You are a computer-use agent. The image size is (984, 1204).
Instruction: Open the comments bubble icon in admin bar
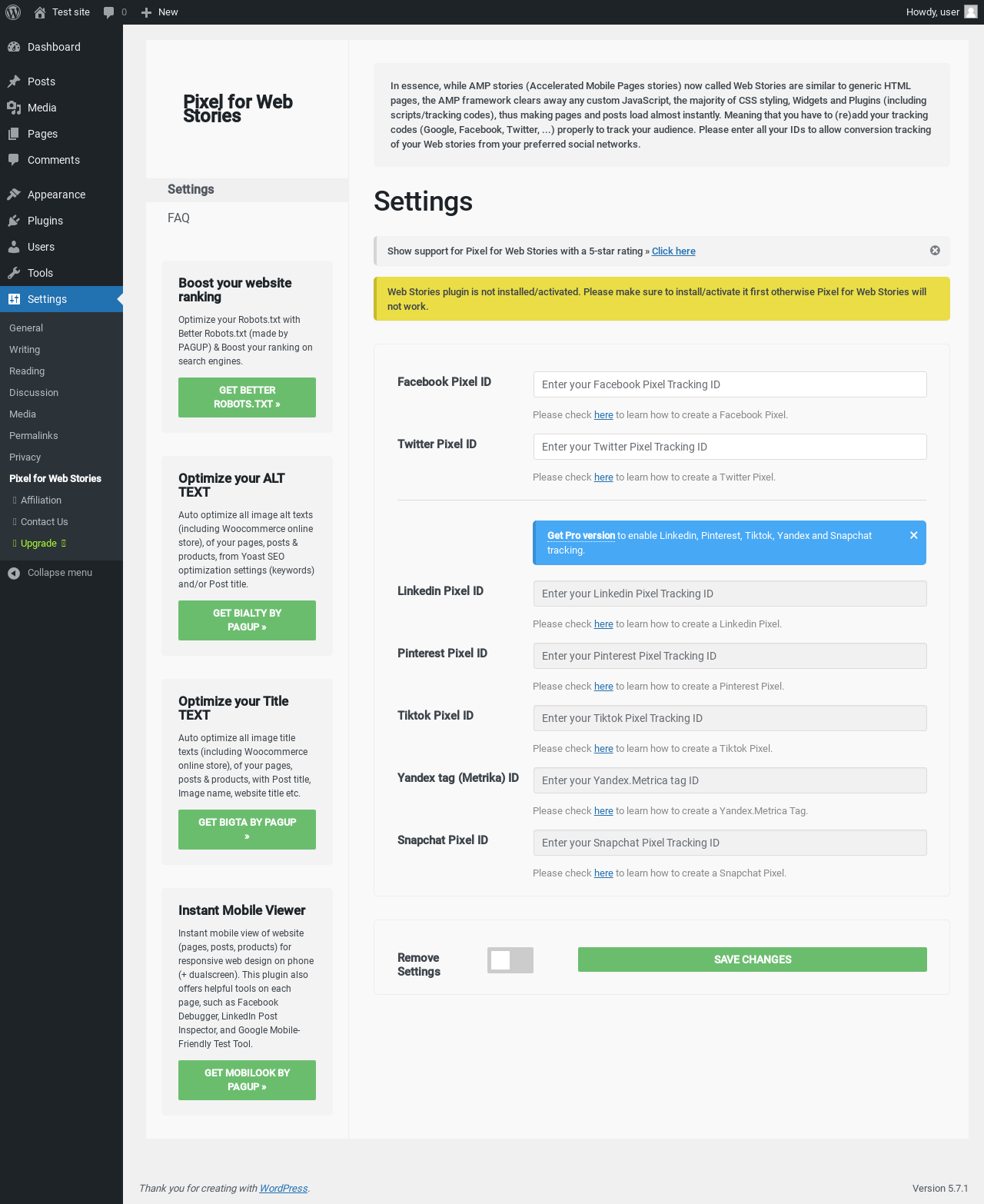tap(109, 12)
